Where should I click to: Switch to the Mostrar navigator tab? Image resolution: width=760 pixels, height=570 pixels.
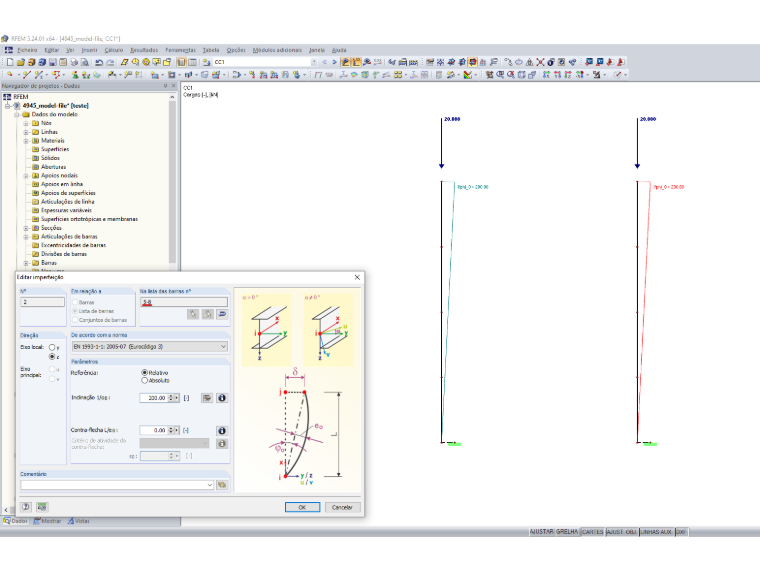pos(48,521)
